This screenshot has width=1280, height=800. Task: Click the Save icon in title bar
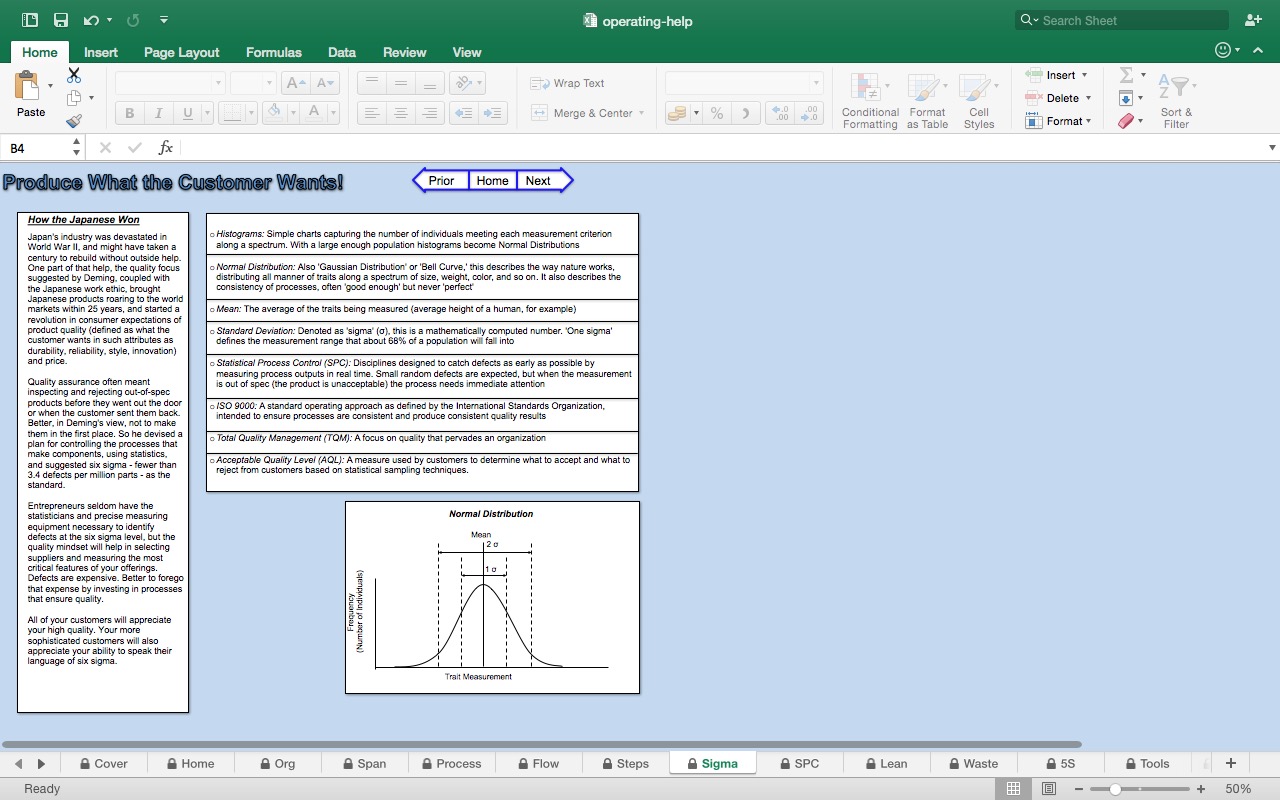(61, 20)
